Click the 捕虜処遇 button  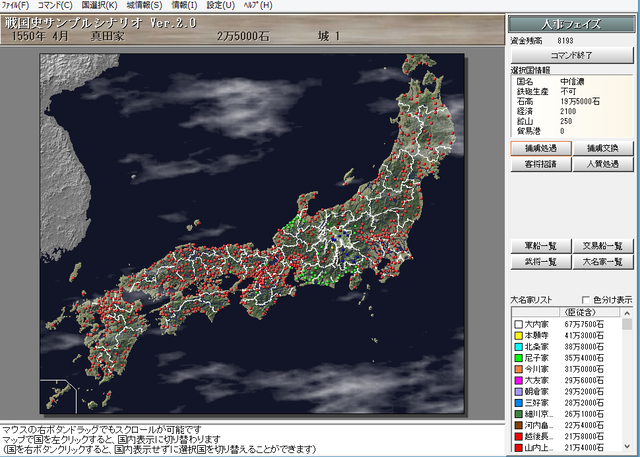point(541,149)
